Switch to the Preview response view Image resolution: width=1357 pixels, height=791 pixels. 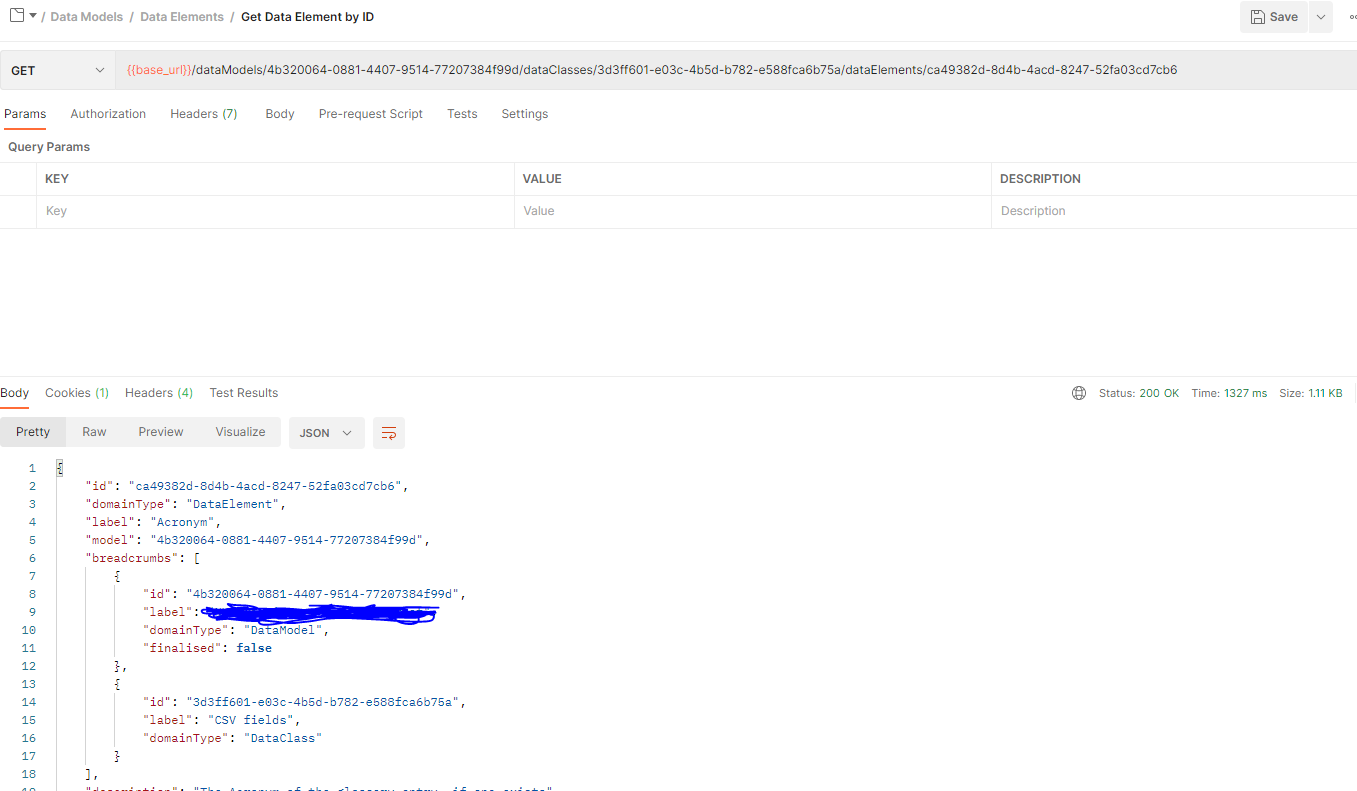[x=160, y=431]
